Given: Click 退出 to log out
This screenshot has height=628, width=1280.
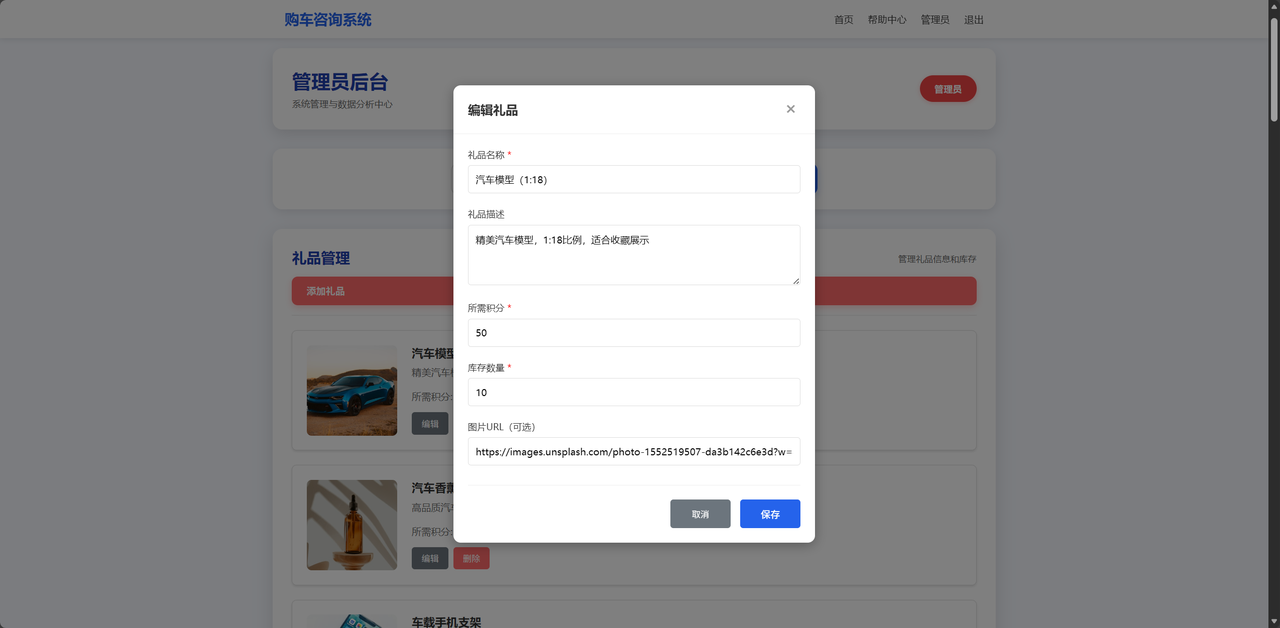Looking at the screenshot, I should click(x=974, y=20).
